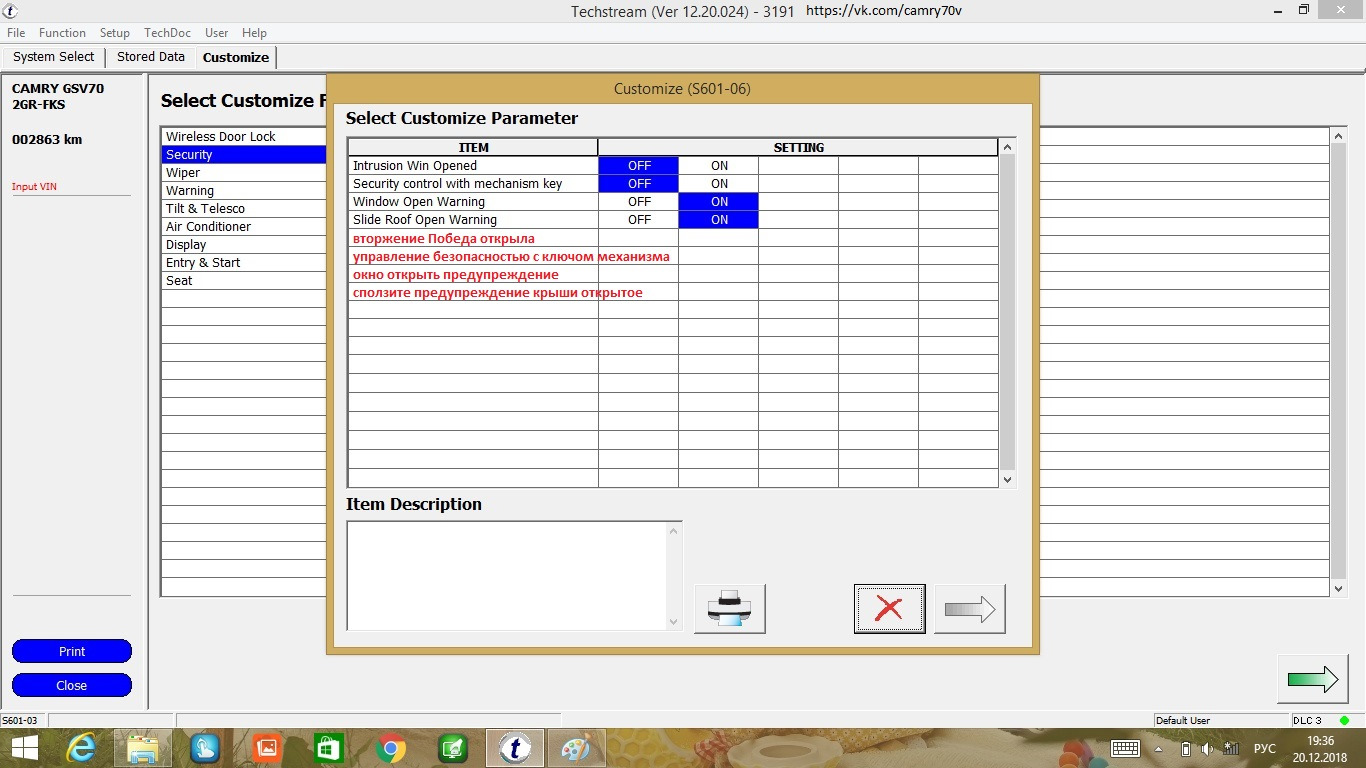Screen dimensions: 1366x768
Task: Open the Windows Store from the taskbar
Action: point(328,748)
